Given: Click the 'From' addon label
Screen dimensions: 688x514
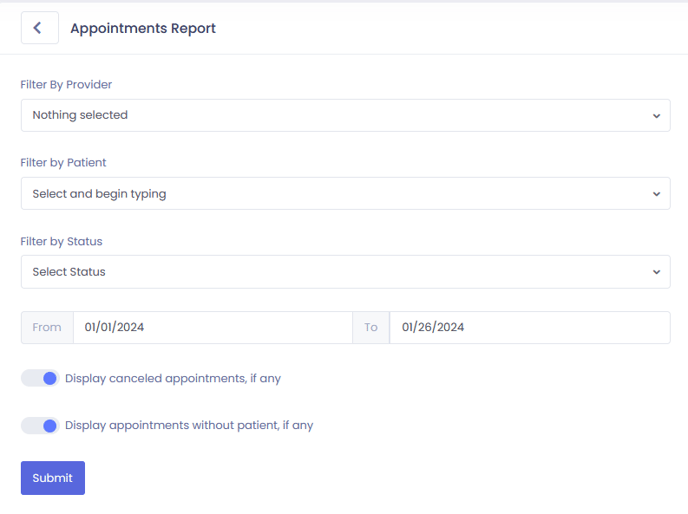Looking at the screenshot, I should point(47,327).
